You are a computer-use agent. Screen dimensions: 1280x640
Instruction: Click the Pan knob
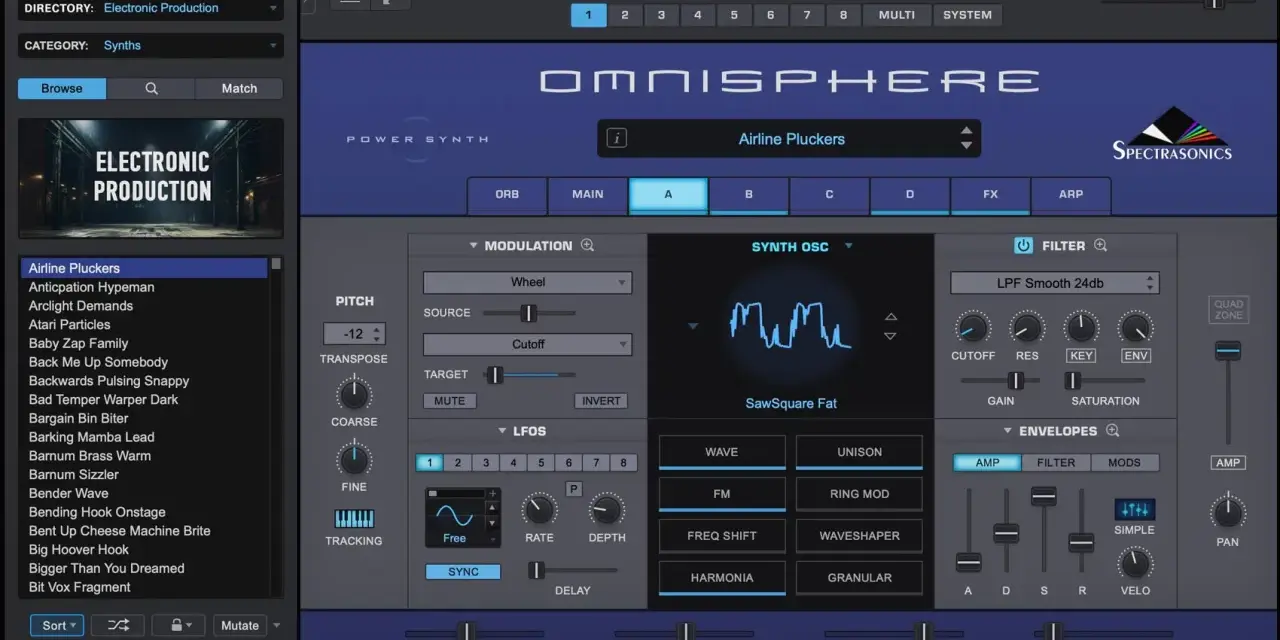coord(1227,512)
